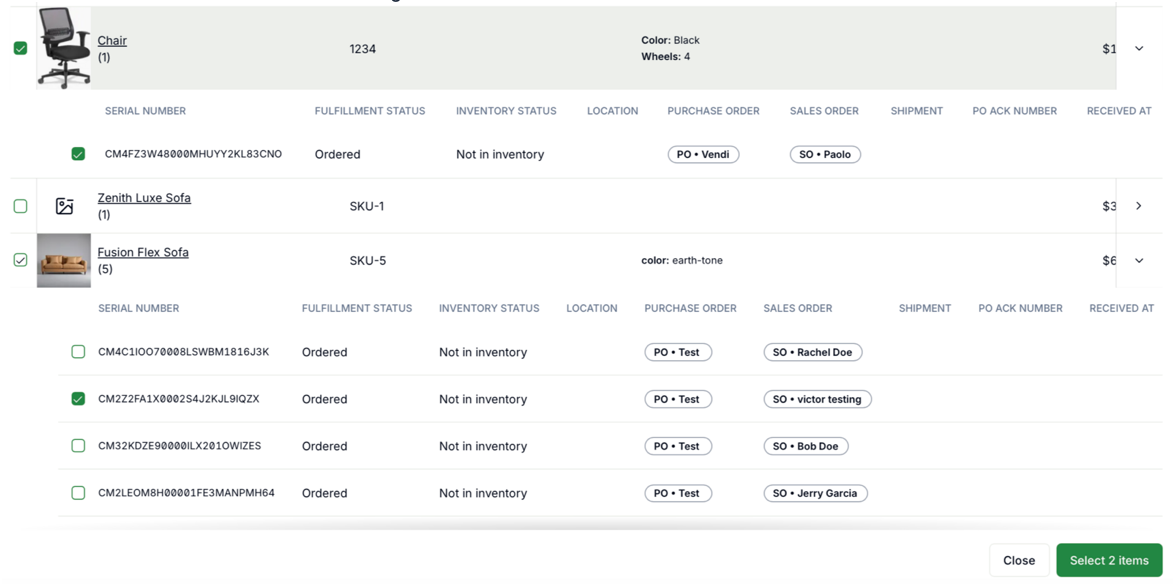The width and height of the screenshot is (1174, 584).
Task: Click Ordered status in Jerry Garcia row
Action: tap(325, 493)
